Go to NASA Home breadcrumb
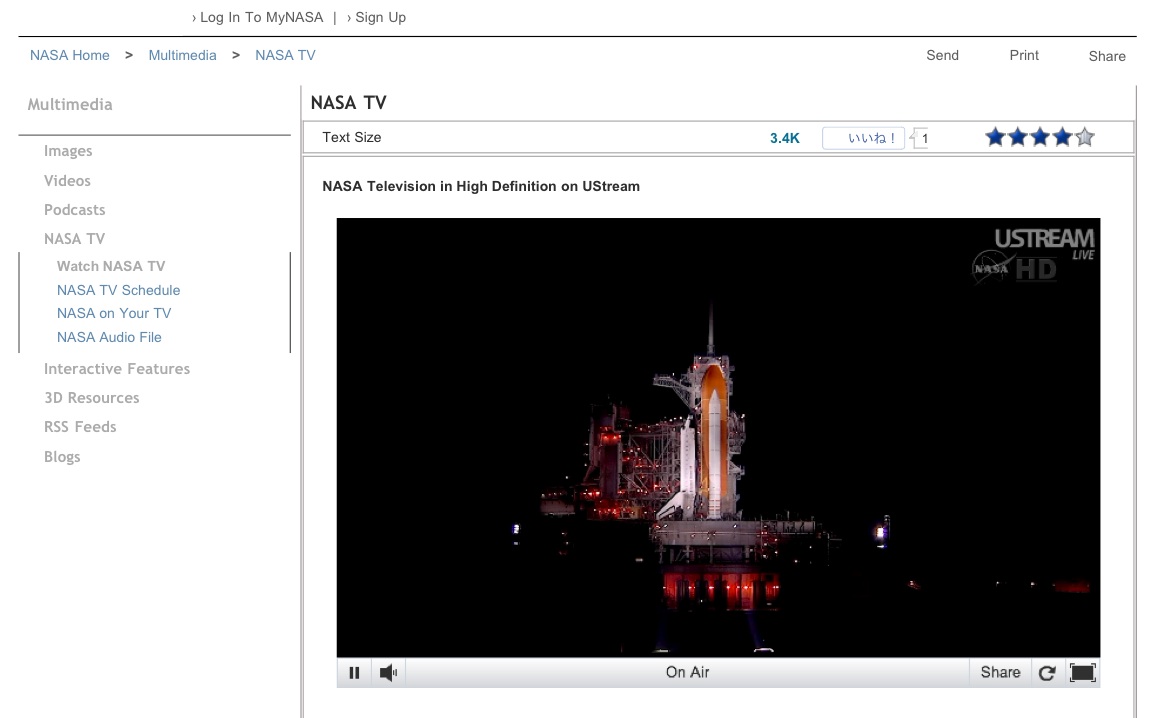This screenshot has height=718, width=1150. coord(70,55)
